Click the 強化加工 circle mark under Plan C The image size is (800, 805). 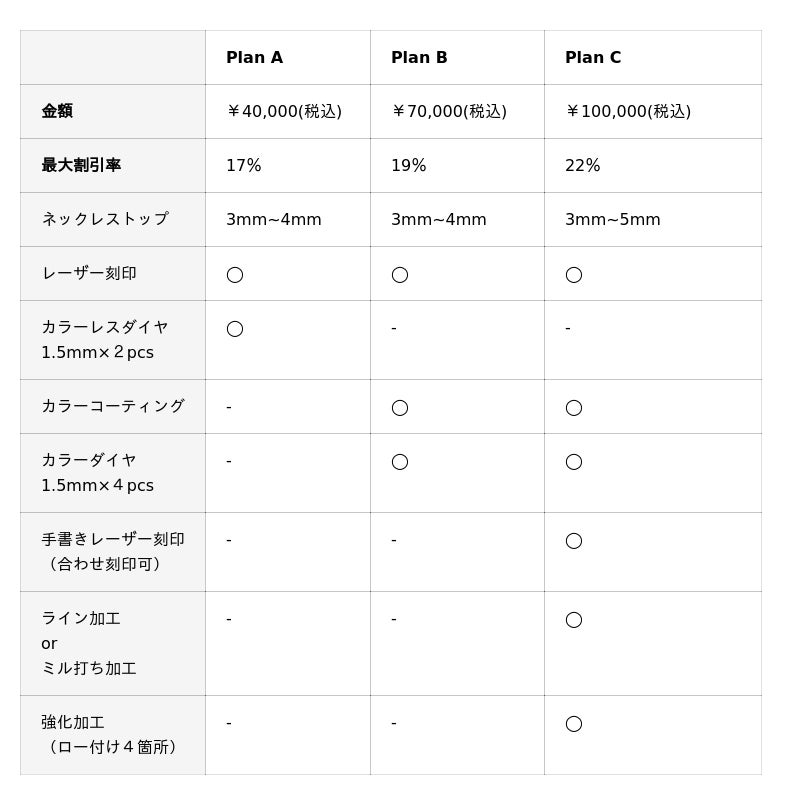point(574,723)
